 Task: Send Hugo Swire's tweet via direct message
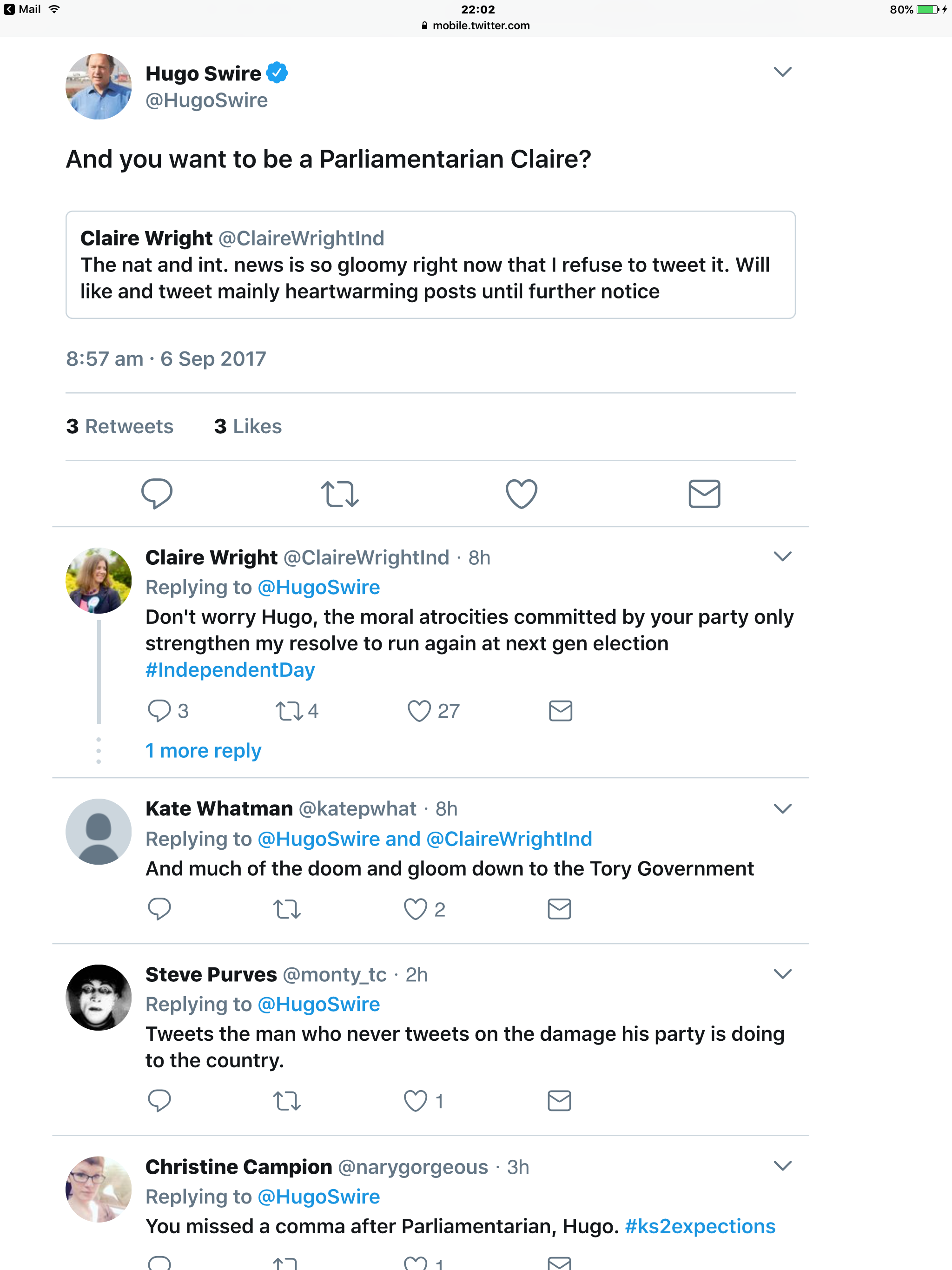point(704,494)
